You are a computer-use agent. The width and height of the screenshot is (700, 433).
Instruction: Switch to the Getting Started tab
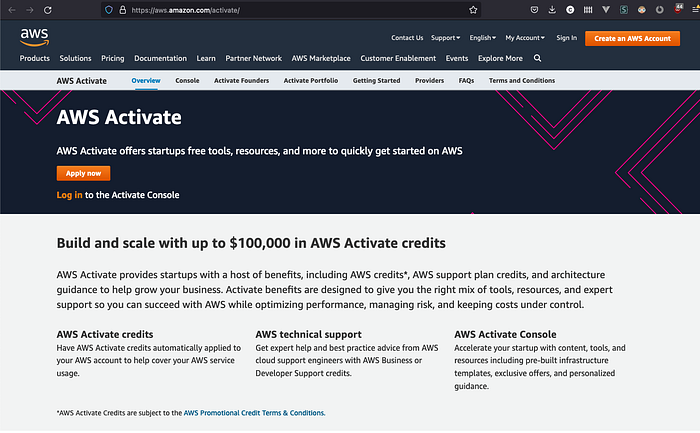pos(376,81)
